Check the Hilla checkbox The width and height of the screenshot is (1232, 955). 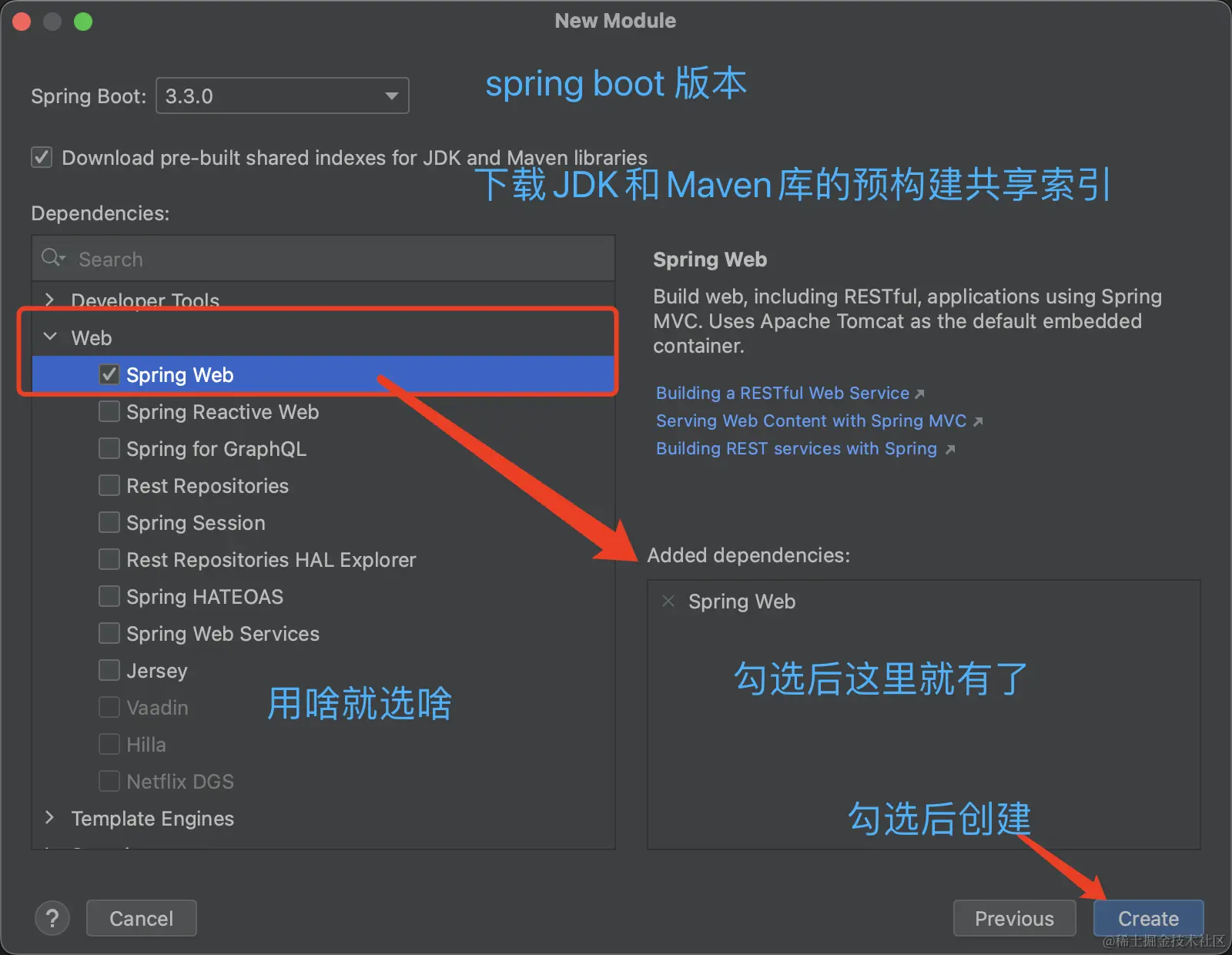click(109, 744)
